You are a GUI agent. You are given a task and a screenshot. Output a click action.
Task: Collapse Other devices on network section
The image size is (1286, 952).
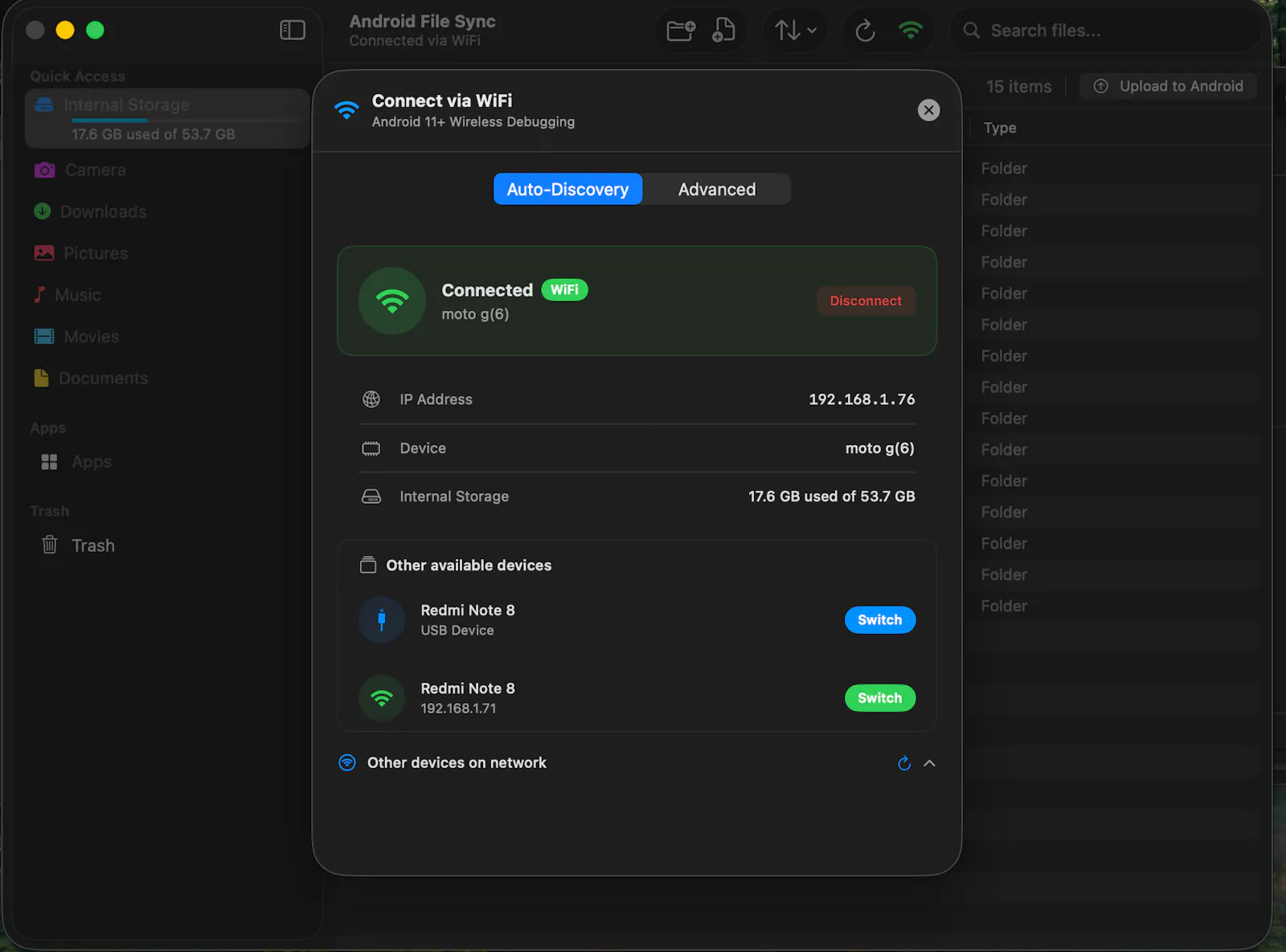[929, 763]
